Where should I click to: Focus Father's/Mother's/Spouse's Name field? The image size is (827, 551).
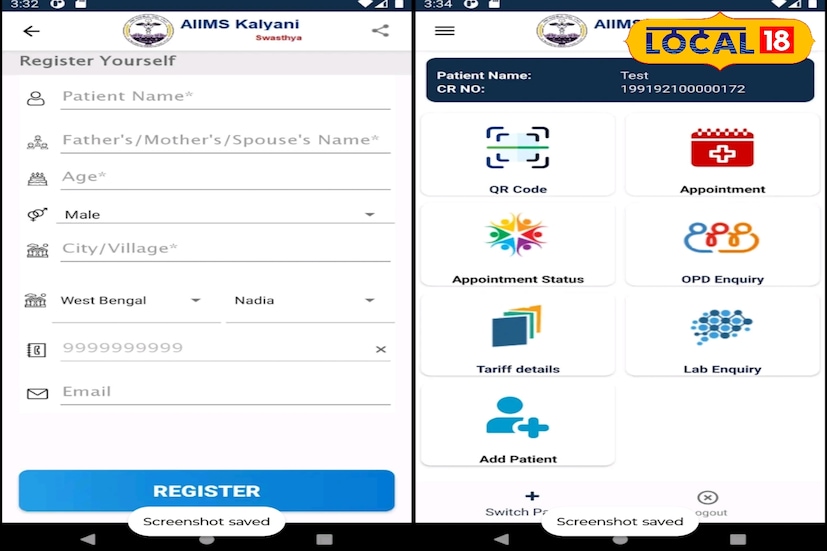coord(225,140)
